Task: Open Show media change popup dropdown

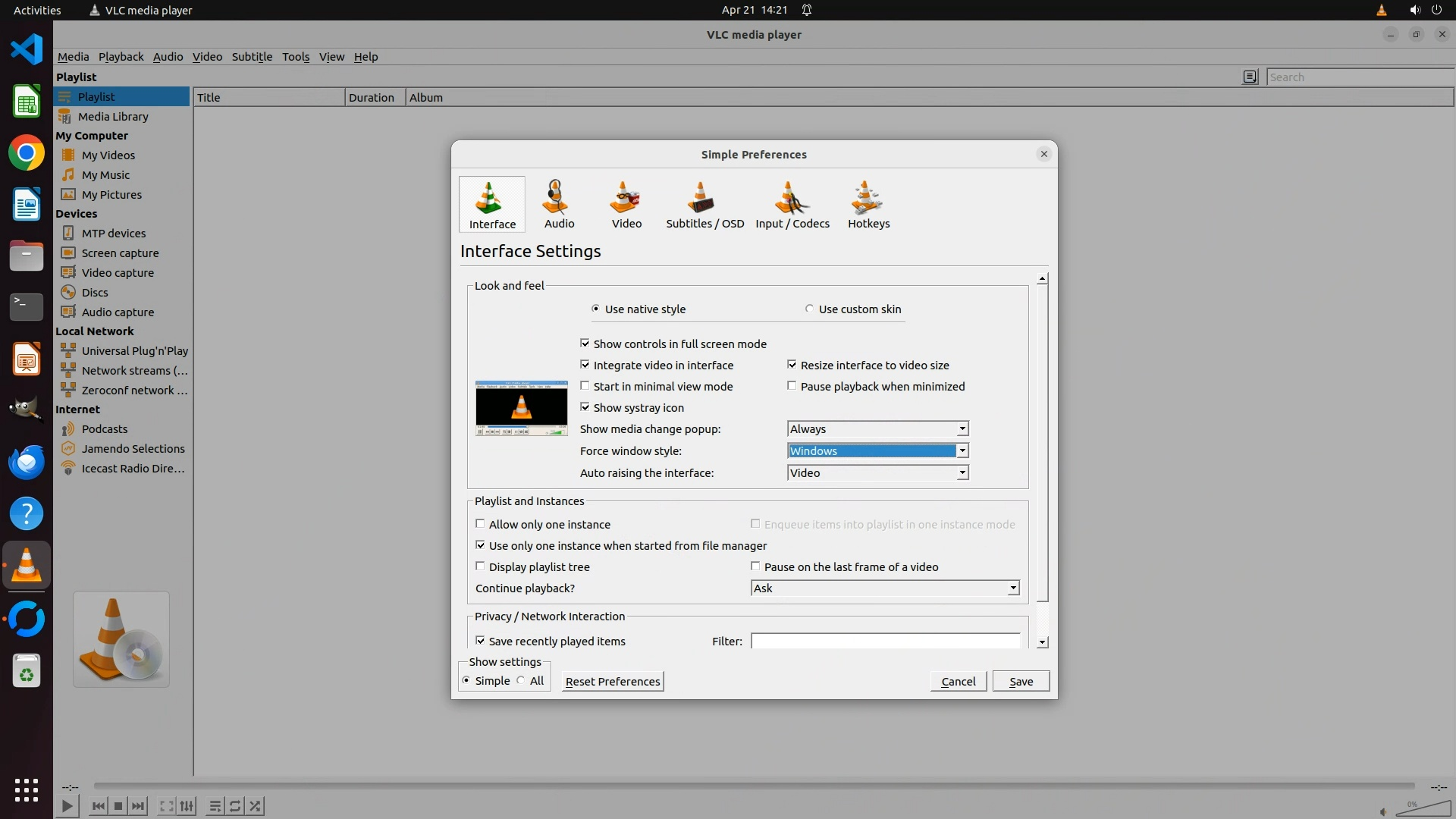Action: tap(877, 429)
